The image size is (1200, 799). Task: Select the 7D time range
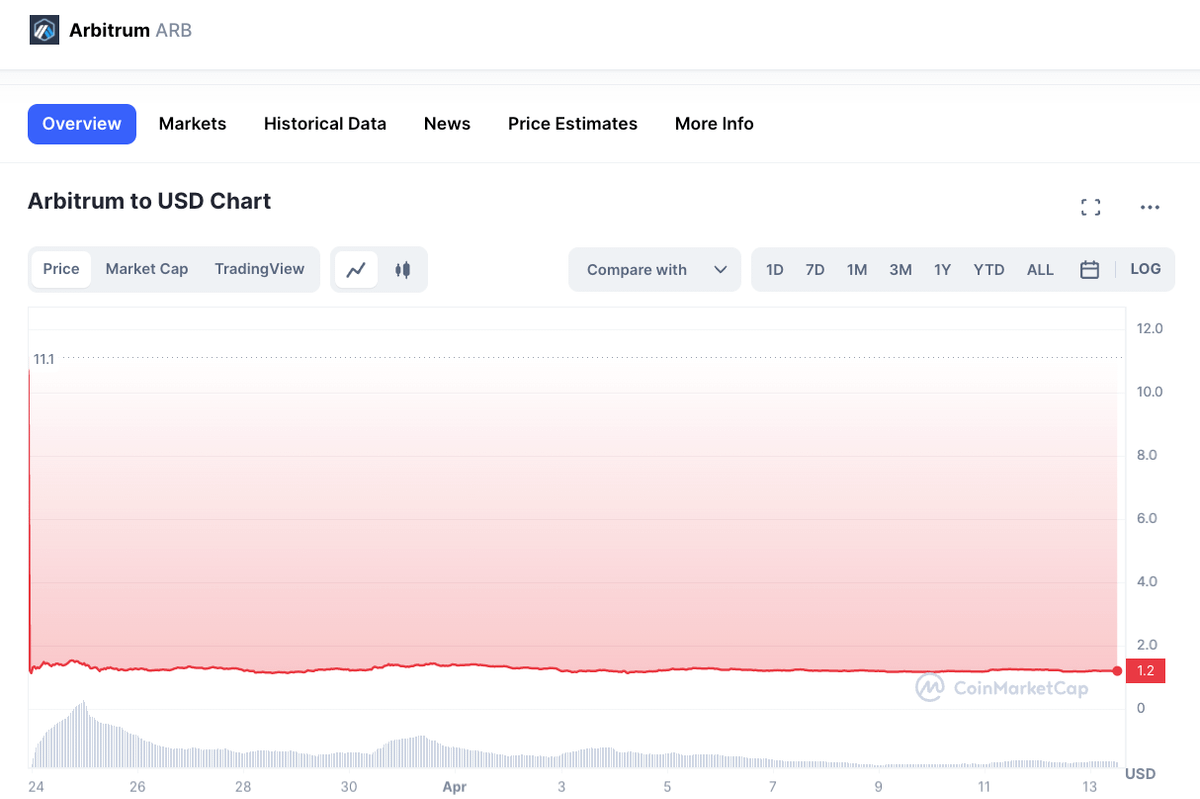[x=815, y=269]
